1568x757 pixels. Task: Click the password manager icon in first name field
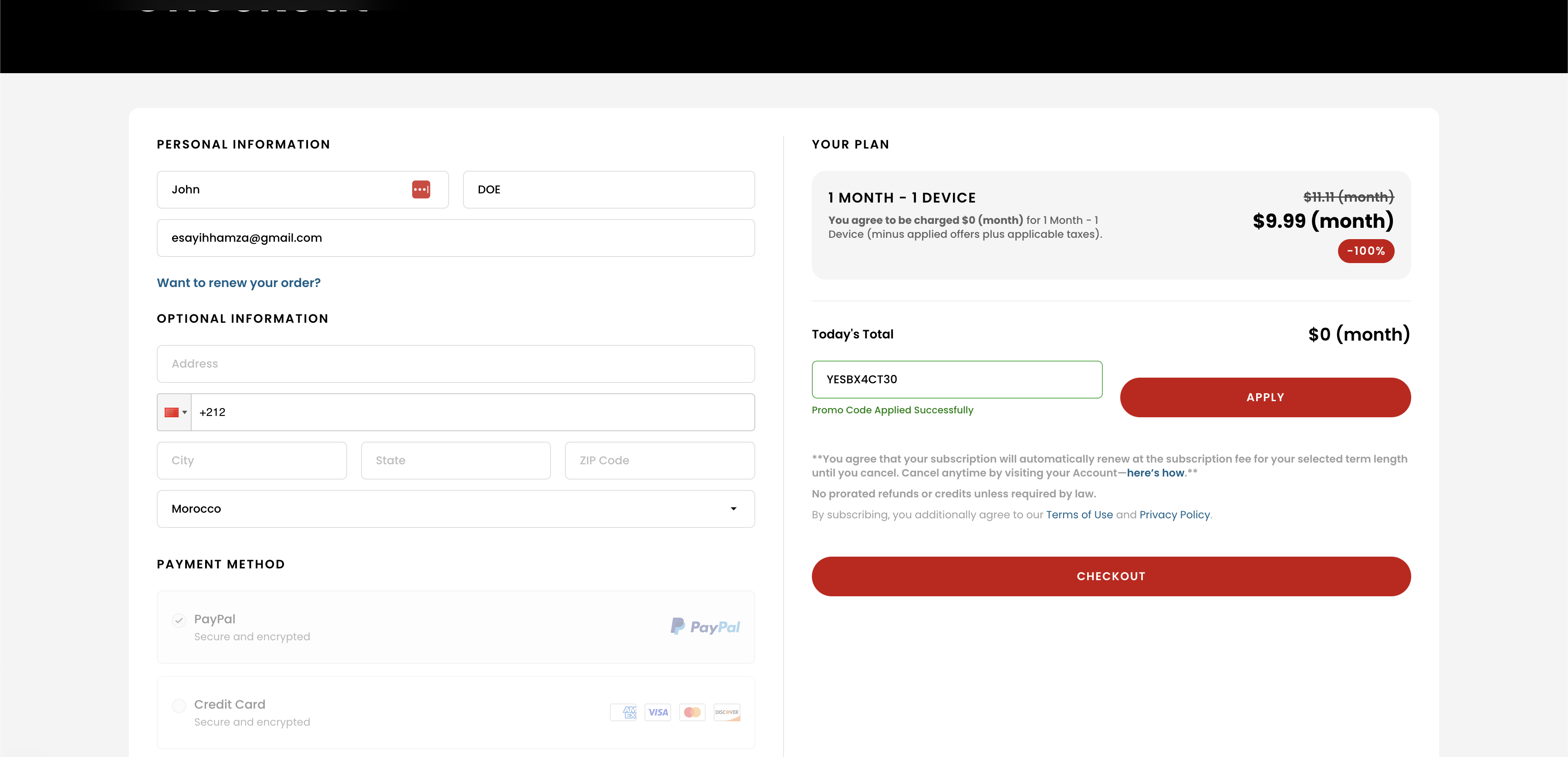point(421,189)
